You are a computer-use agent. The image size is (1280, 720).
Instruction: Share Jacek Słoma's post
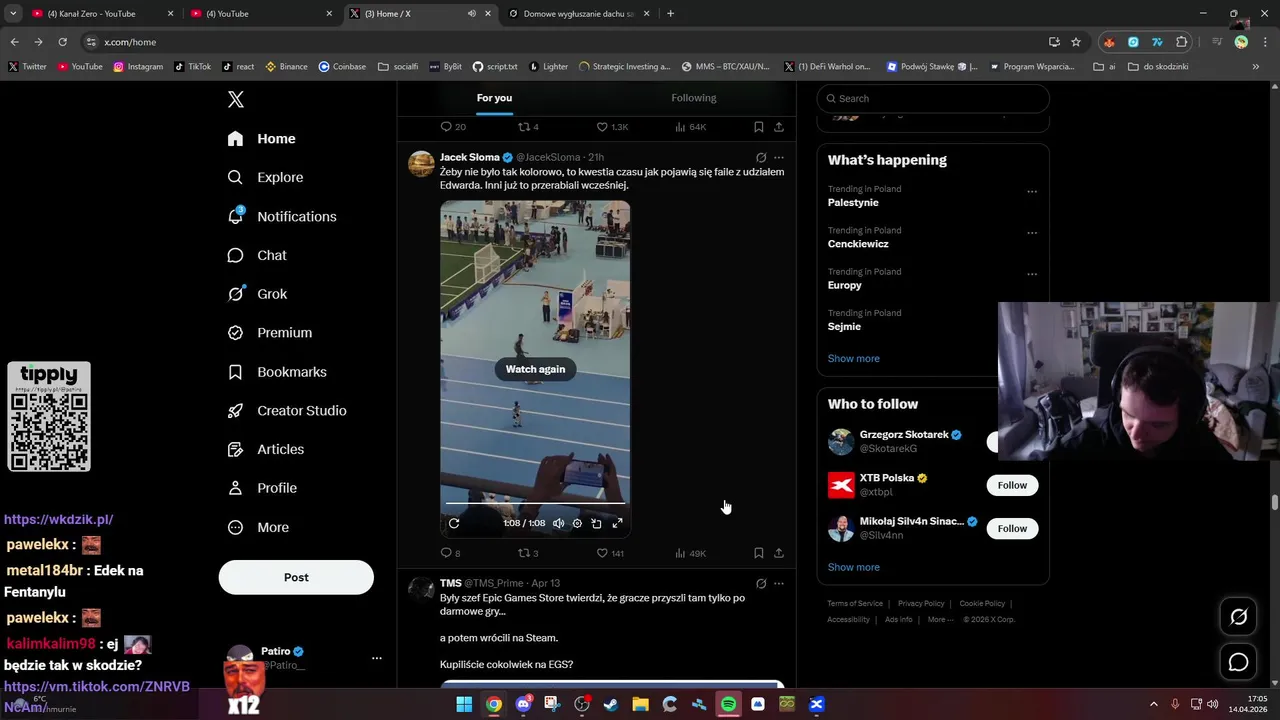779,553
